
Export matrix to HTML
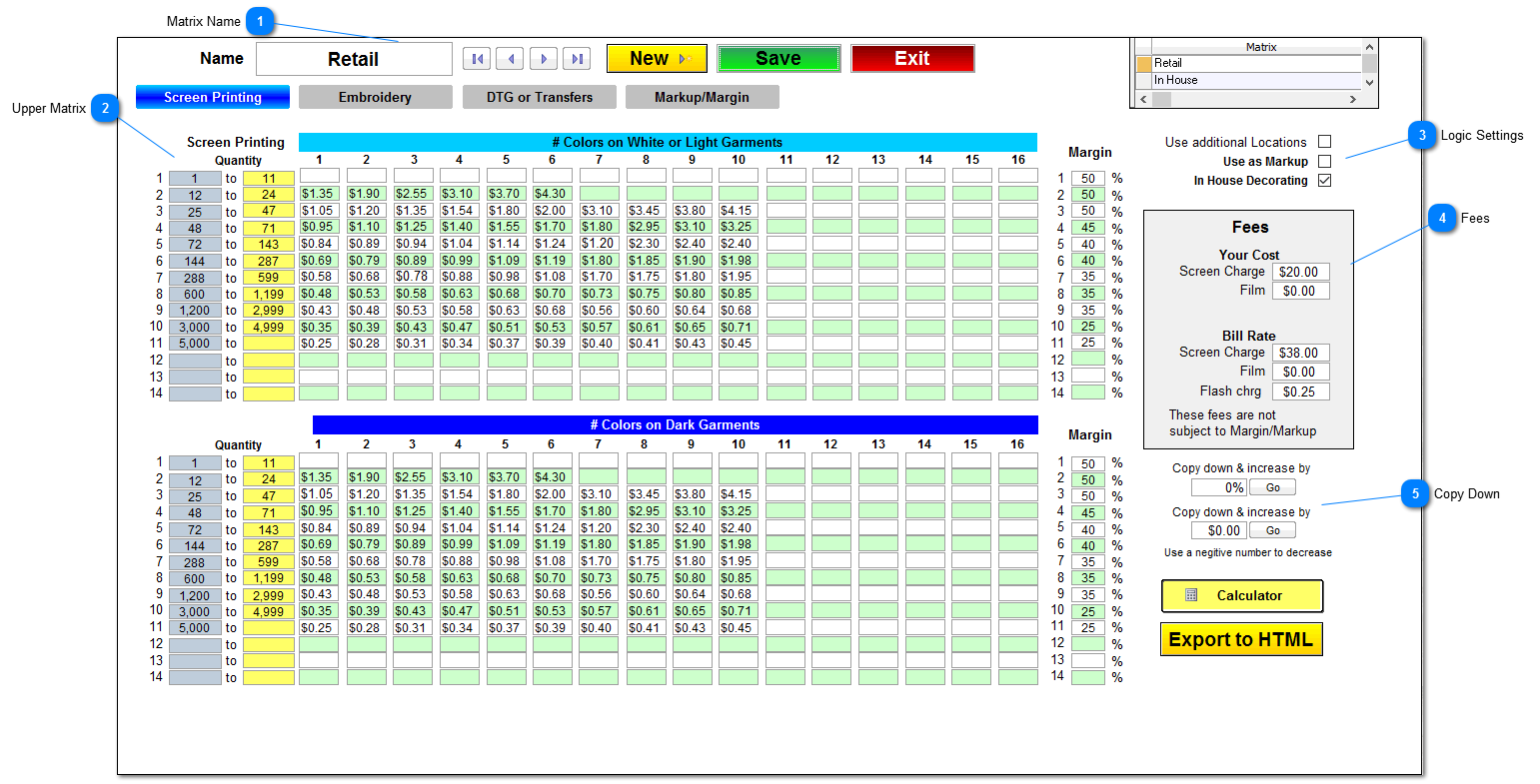[x=1241, y=638]
